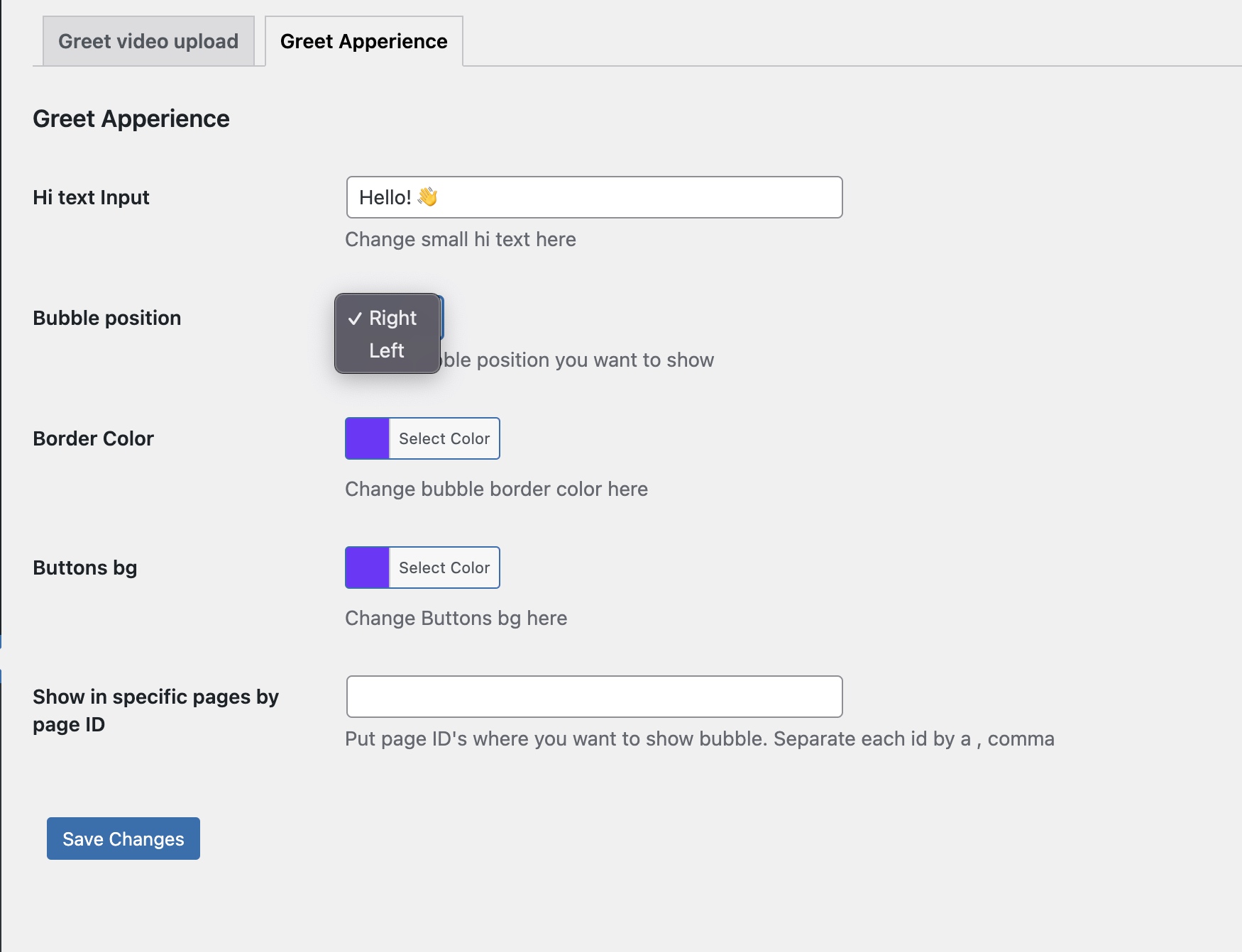This screenshot has width=1242, height=952.
Task: Click the Buttons bg purple swatch
Action: pos(366,567)
